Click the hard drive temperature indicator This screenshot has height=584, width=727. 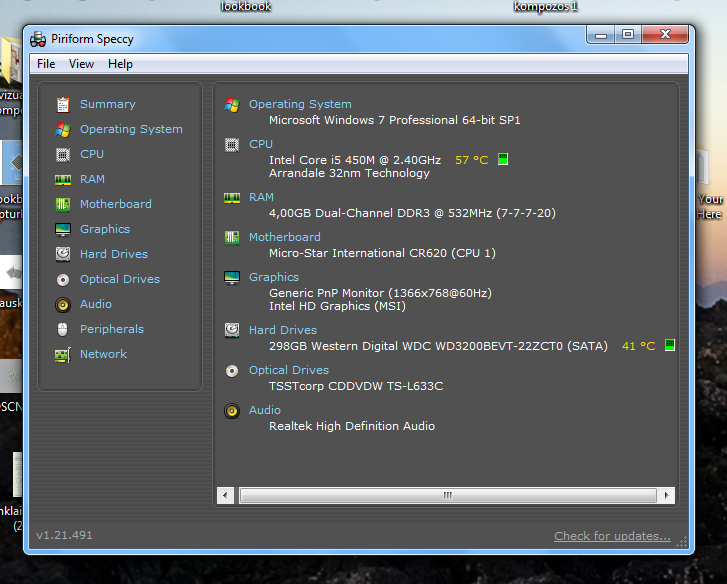(x=670, y=345)
